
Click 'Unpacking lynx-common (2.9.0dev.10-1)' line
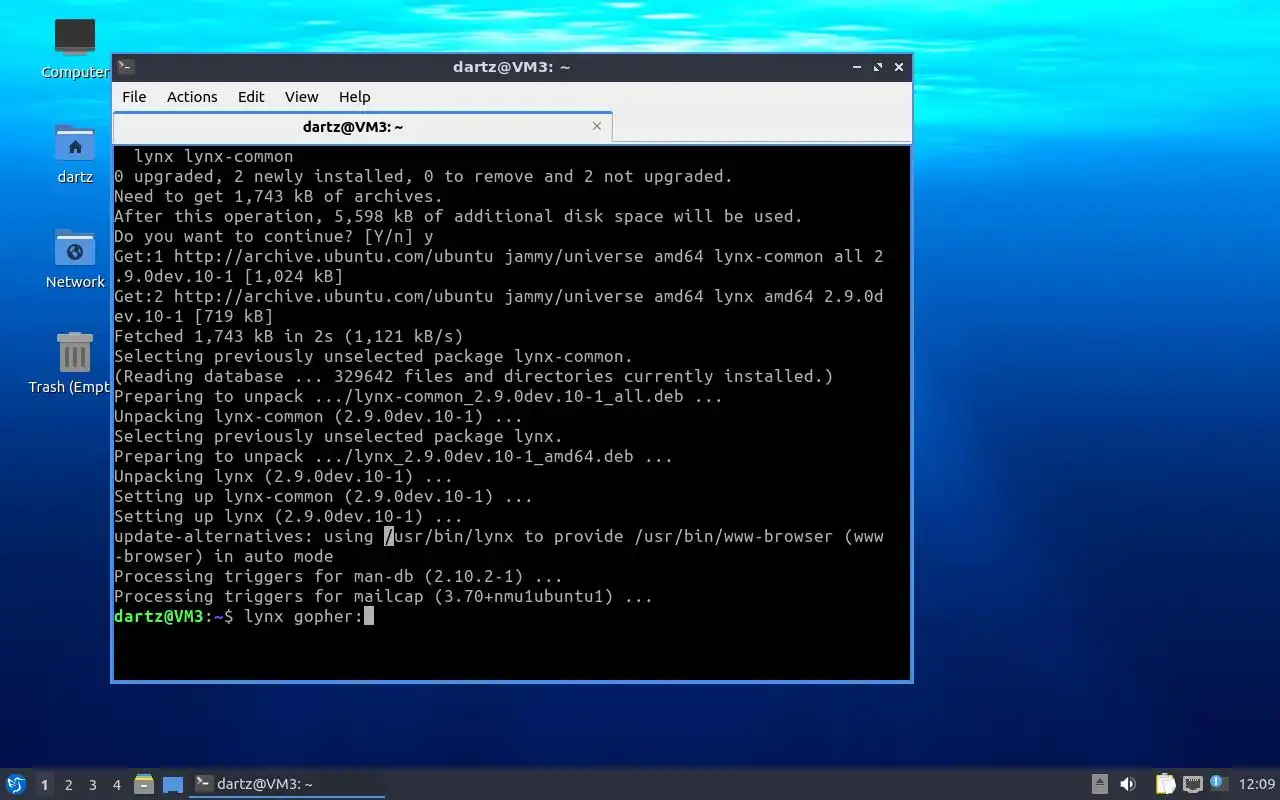318,416
